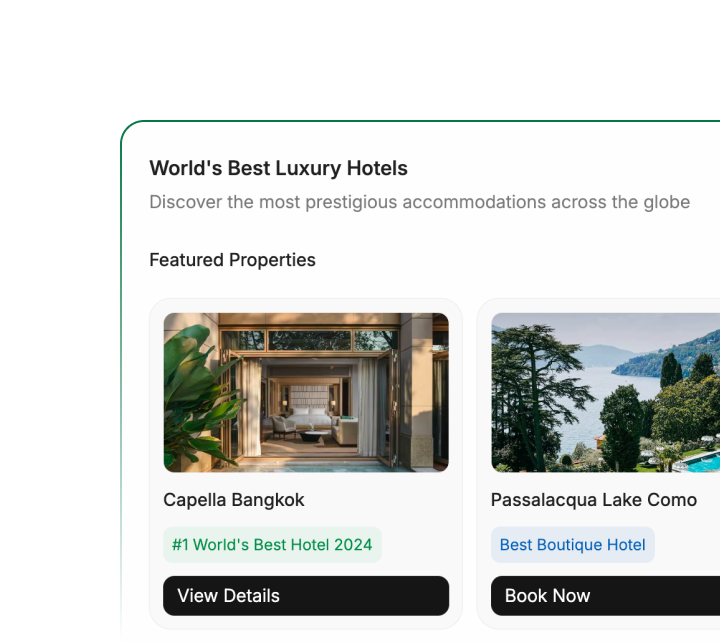Select the Passalacqua Lake Como title
Image resolution: width=720 pixels, height=642 pixels.
594,500
